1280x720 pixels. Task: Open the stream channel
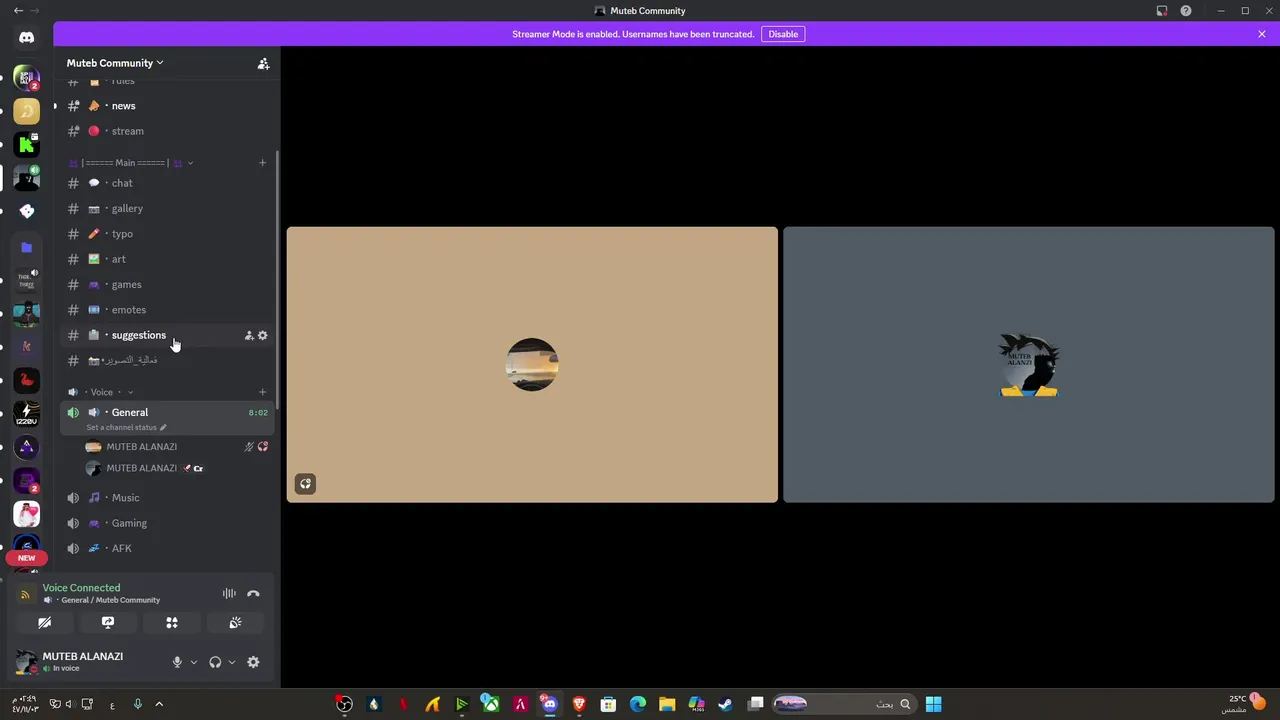[x=167, y=131]
